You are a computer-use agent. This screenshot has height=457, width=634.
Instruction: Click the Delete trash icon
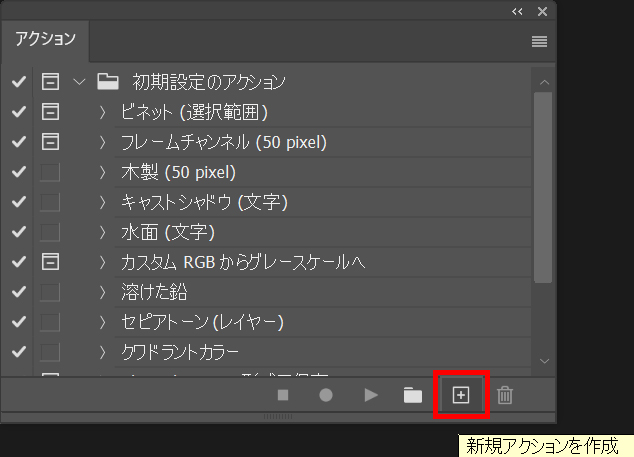pos(505,395)
